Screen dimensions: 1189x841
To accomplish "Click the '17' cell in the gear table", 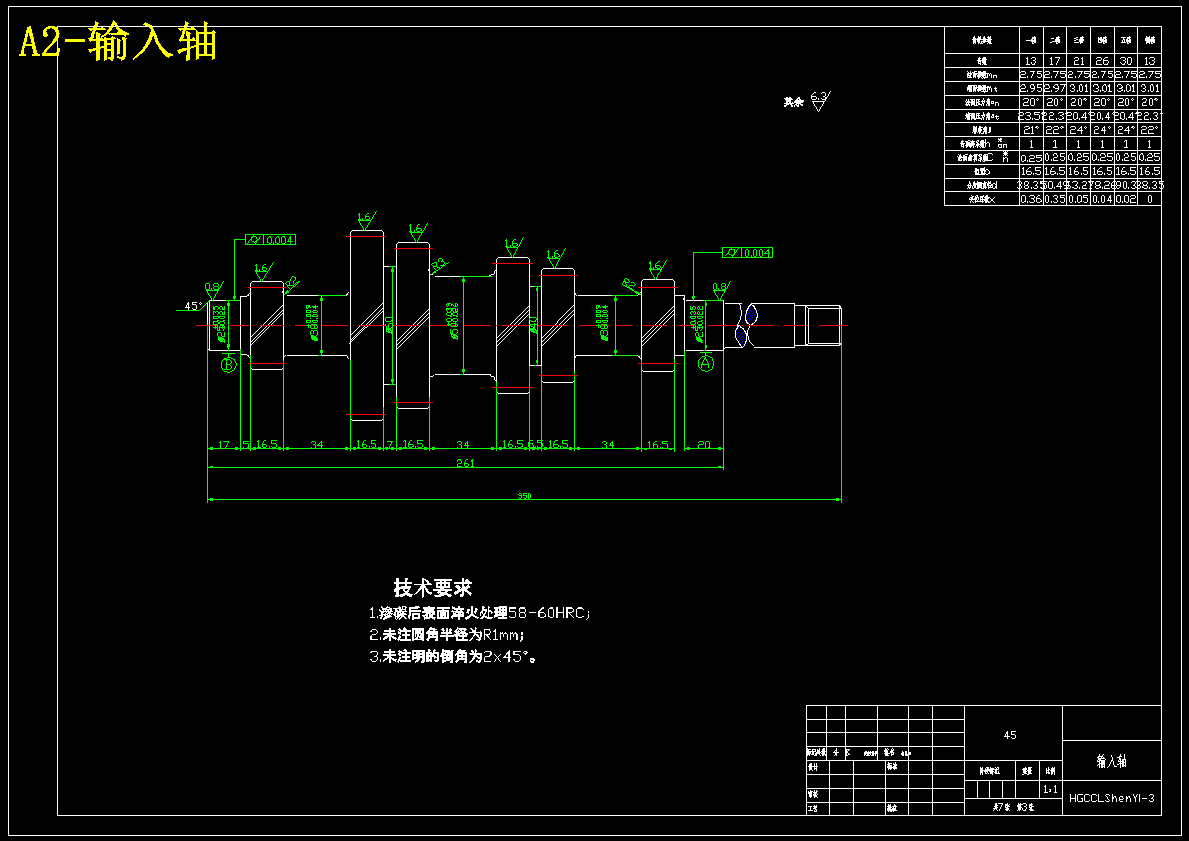I will [x=1055, y=61].
